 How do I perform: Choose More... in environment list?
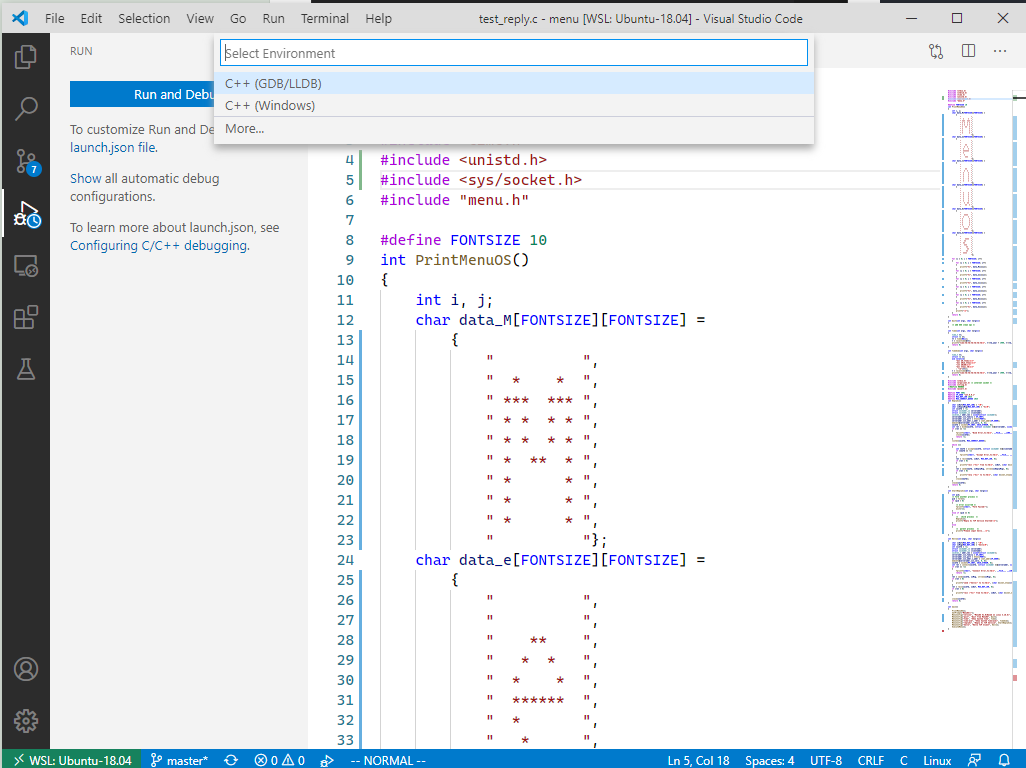tap(514, 129)
